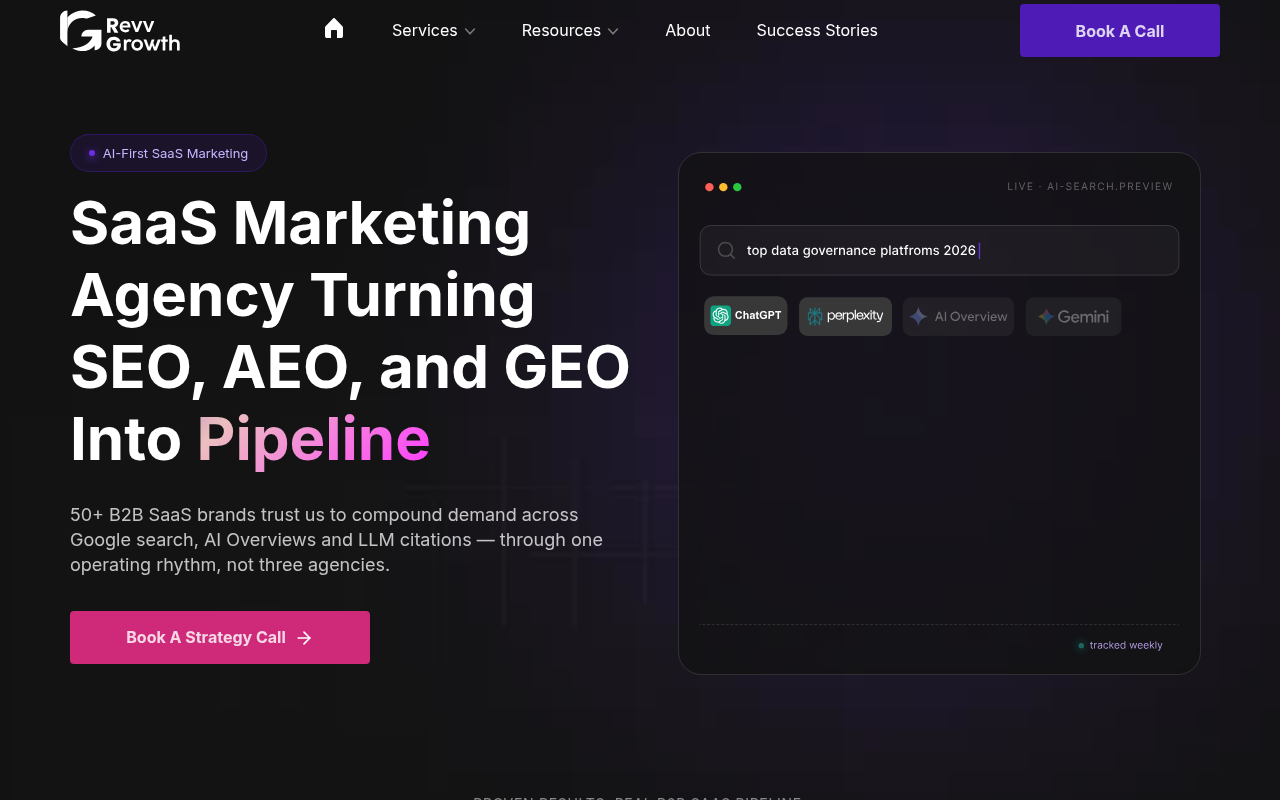The width and height of the screenshot is (1280, 800).
Task: Select the AI-First SaaS Marketing badge
Action: click(168, 153)
